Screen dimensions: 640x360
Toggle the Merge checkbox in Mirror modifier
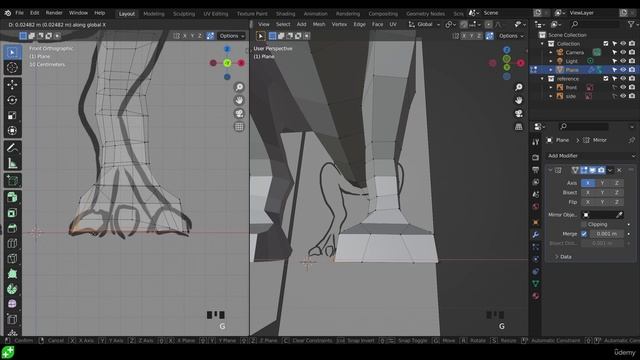pyautogui.click(x=584, y=234)
